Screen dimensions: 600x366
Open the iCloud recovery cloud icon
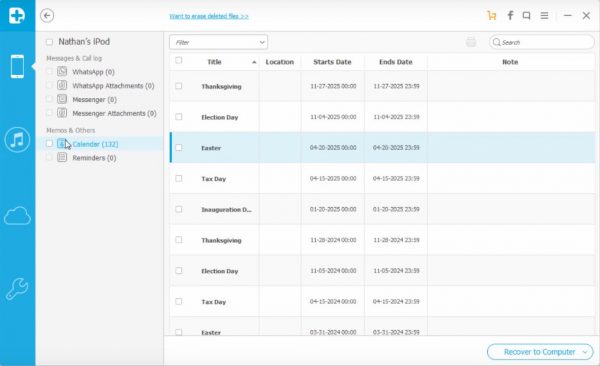tap(17, 216)
